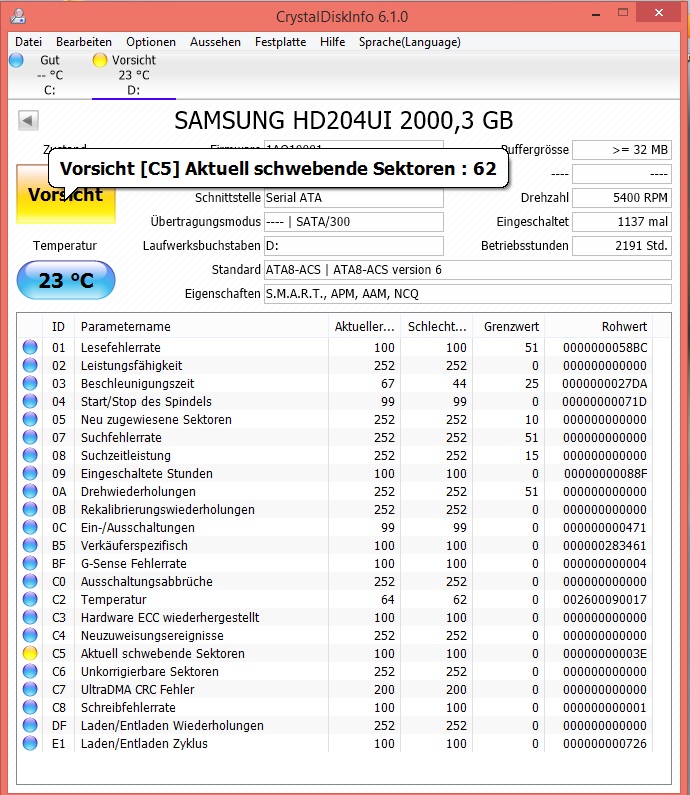Screen dimensions: 690x795
Task: Click the Aktueller... column header
Action: 365,327
